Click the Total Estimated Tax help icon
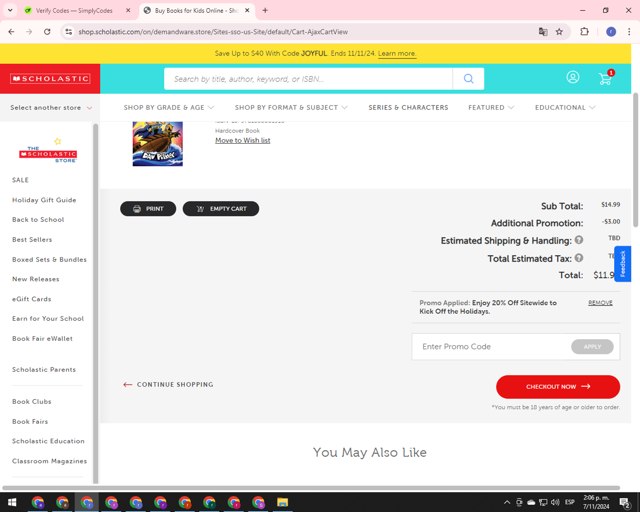640x512 pixels. point(579,258)
